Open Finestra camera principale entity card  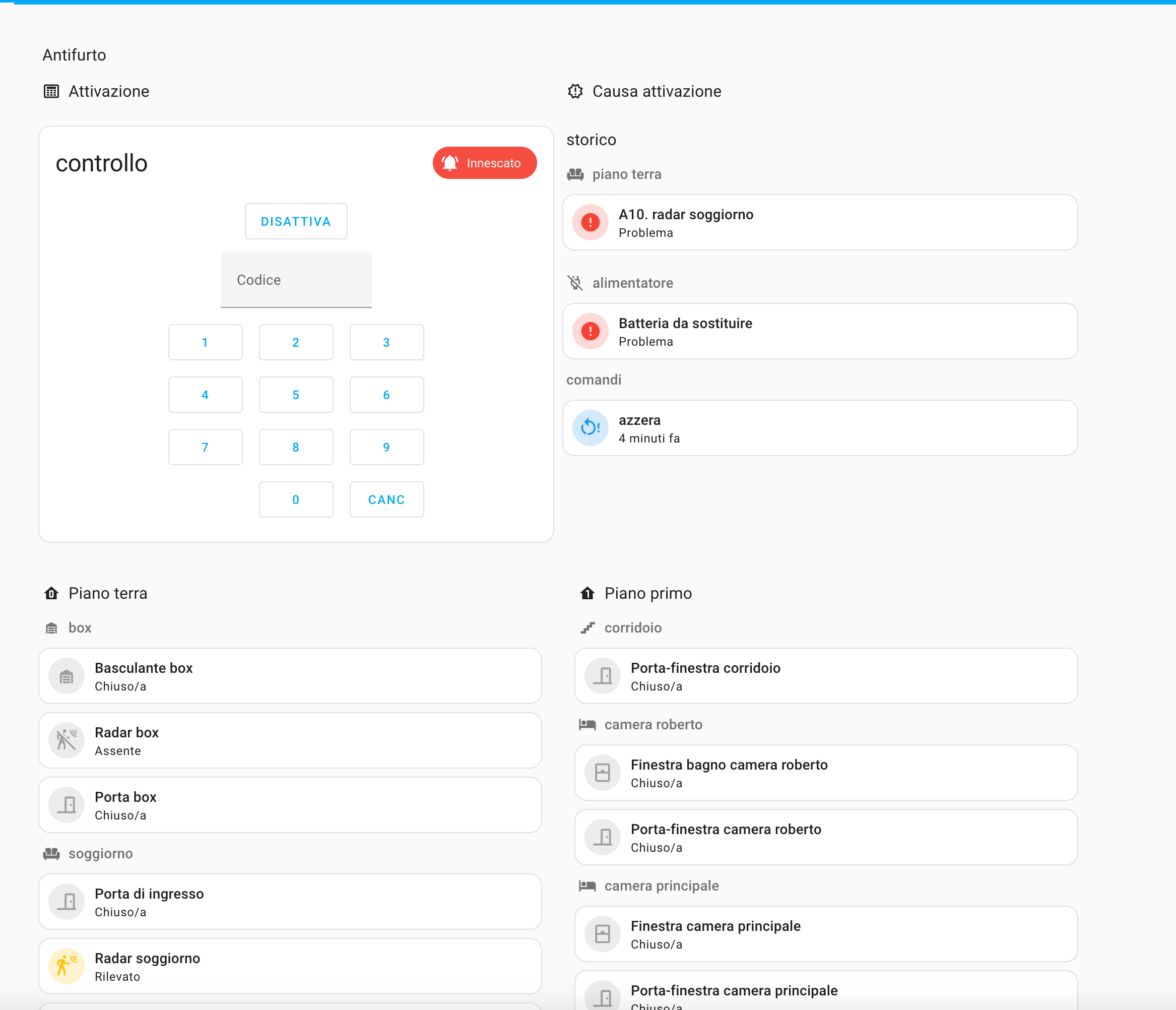[825, 934]
